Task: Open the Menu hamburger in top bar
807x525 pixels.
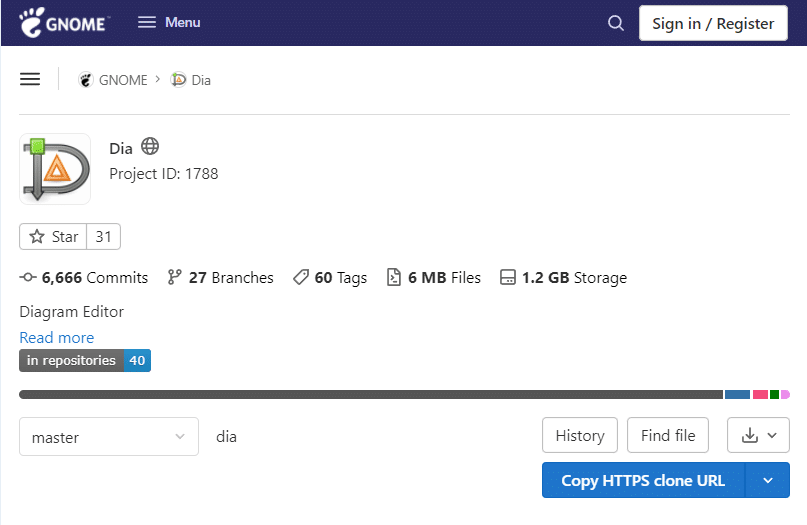Action: click(169, 22)
